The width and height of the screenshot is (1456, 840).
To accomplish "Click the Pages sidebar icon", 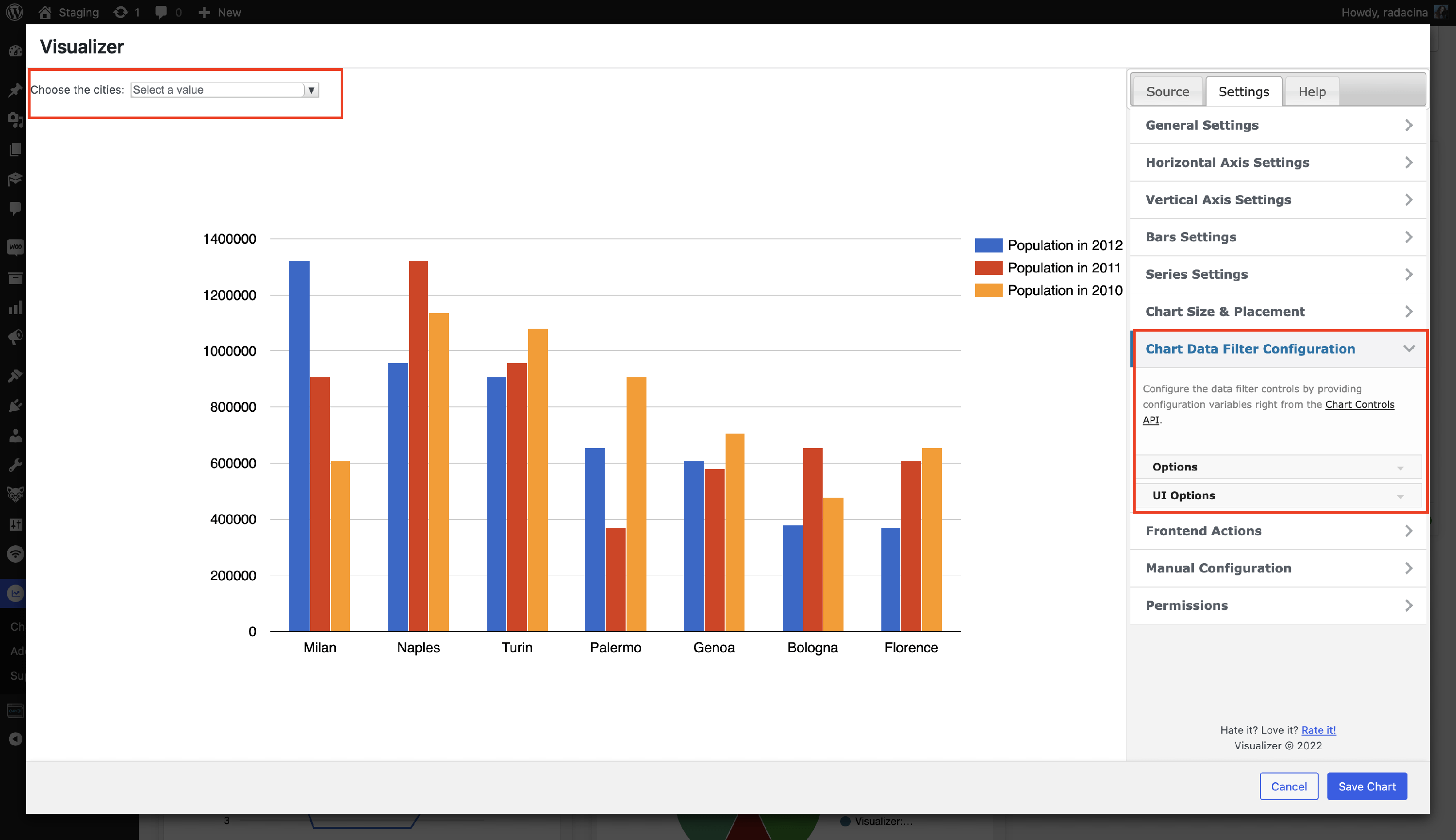I will click(x=16, y=150).
